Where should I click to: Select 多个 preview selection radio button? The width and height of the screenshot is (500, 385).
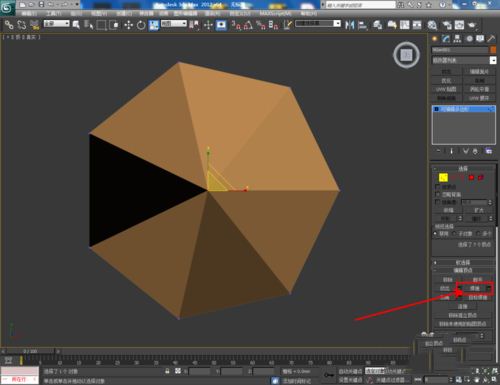tap(479, 234)
